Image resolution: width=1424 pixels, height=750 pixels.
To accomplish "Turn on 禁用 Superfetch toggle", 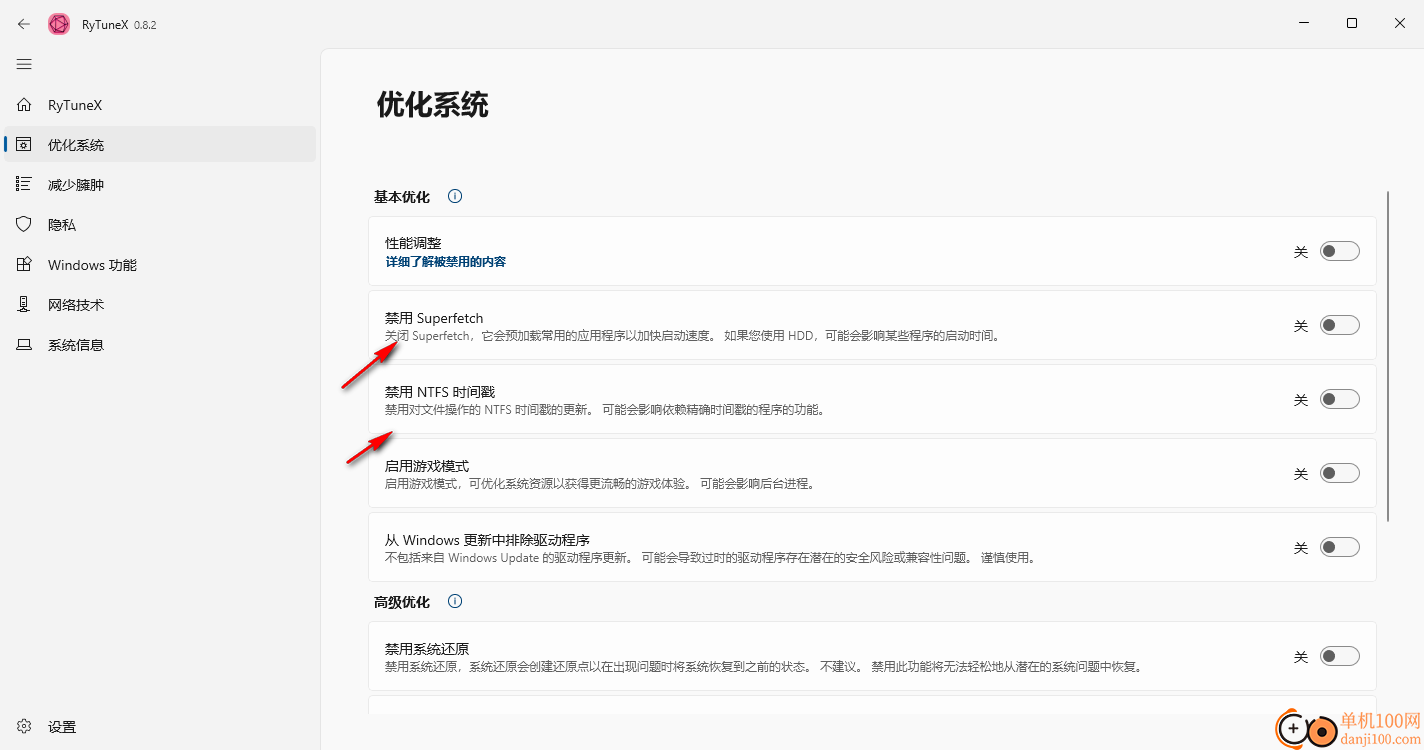I will [1340, 326].
